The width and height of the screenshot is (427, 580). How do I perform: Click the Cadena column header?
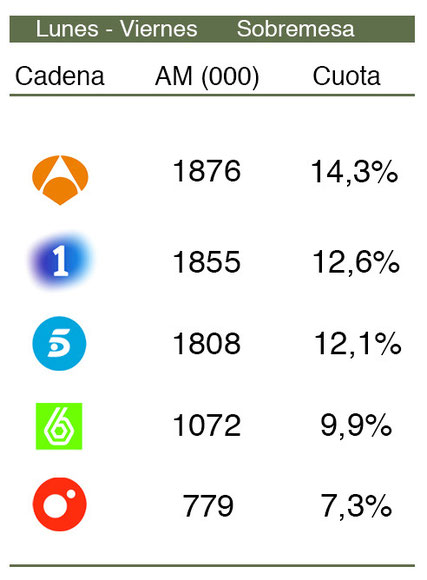(x=60, y=76)
